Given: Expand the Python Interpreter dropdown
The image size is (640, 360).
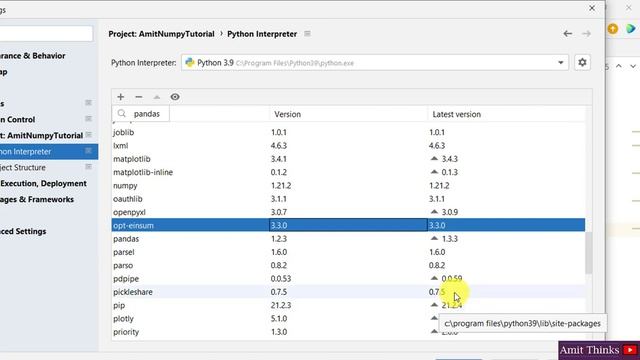Looking at the screenshot, I should [560, 63].
